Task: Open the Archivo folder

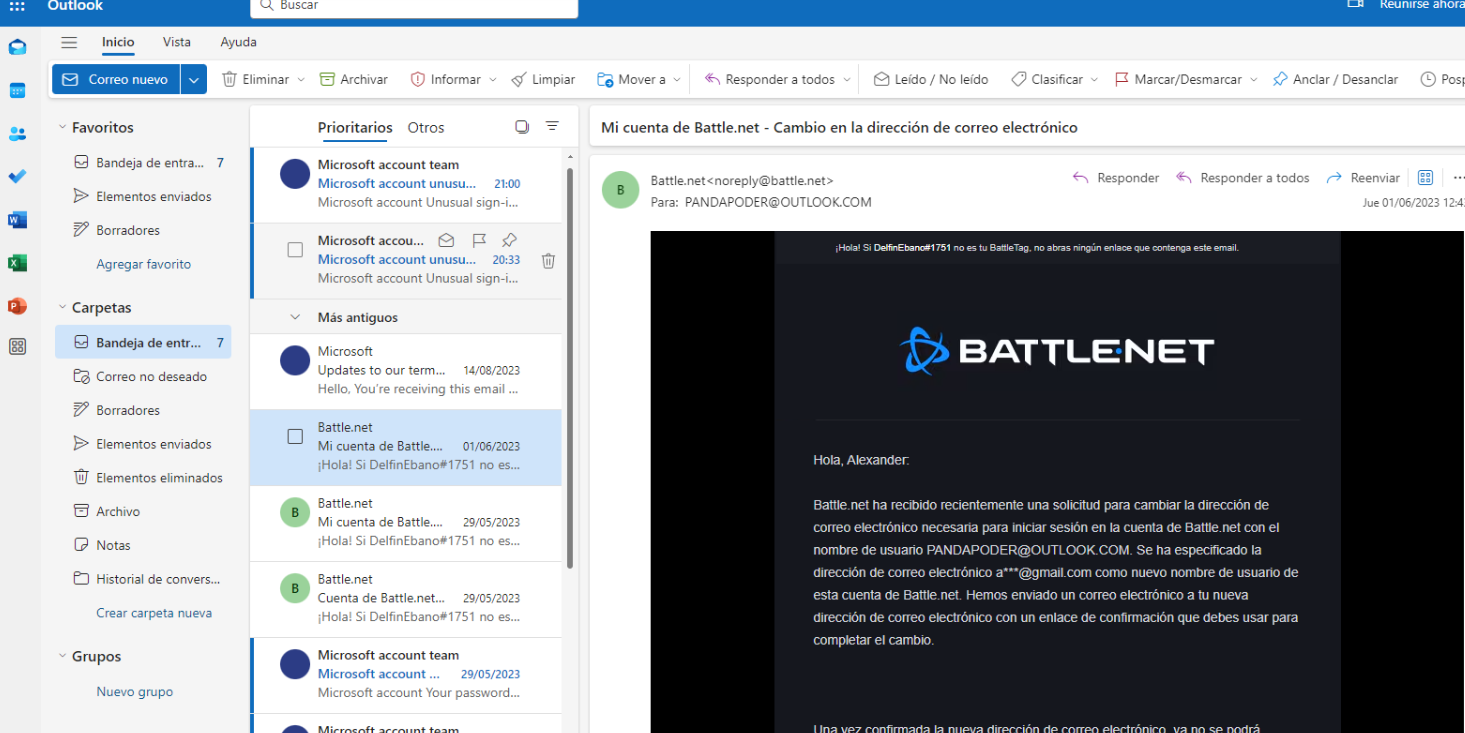Action: (x=143, y=511)
